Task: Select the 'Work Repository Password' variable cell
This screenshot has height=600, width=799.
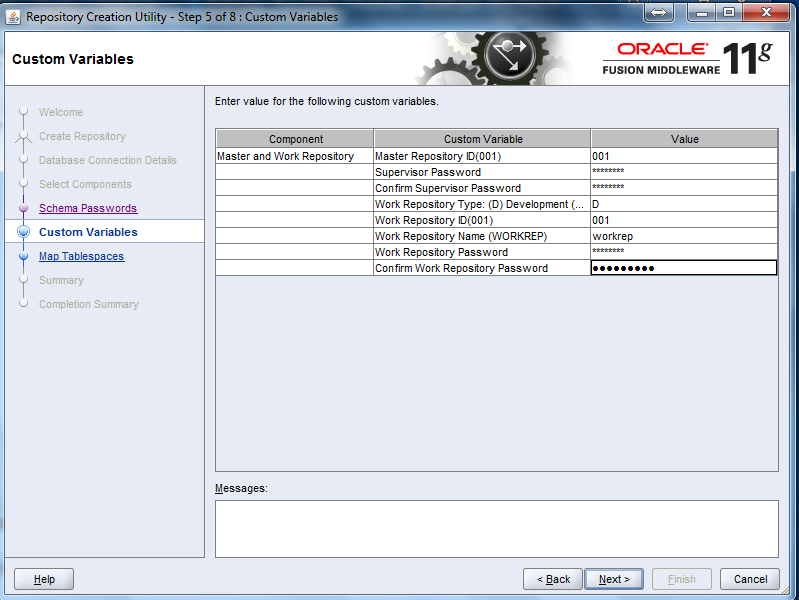Action: coord(482,252)
